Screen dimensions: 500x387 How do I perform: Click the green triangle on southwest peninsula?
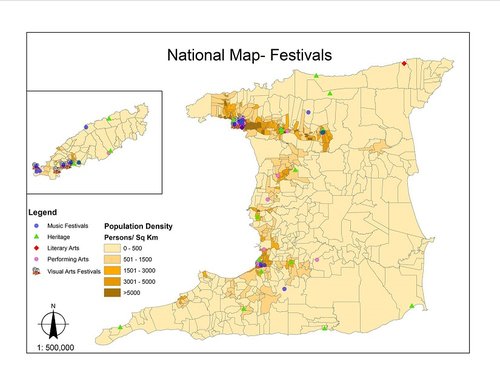tap(120, 327)
